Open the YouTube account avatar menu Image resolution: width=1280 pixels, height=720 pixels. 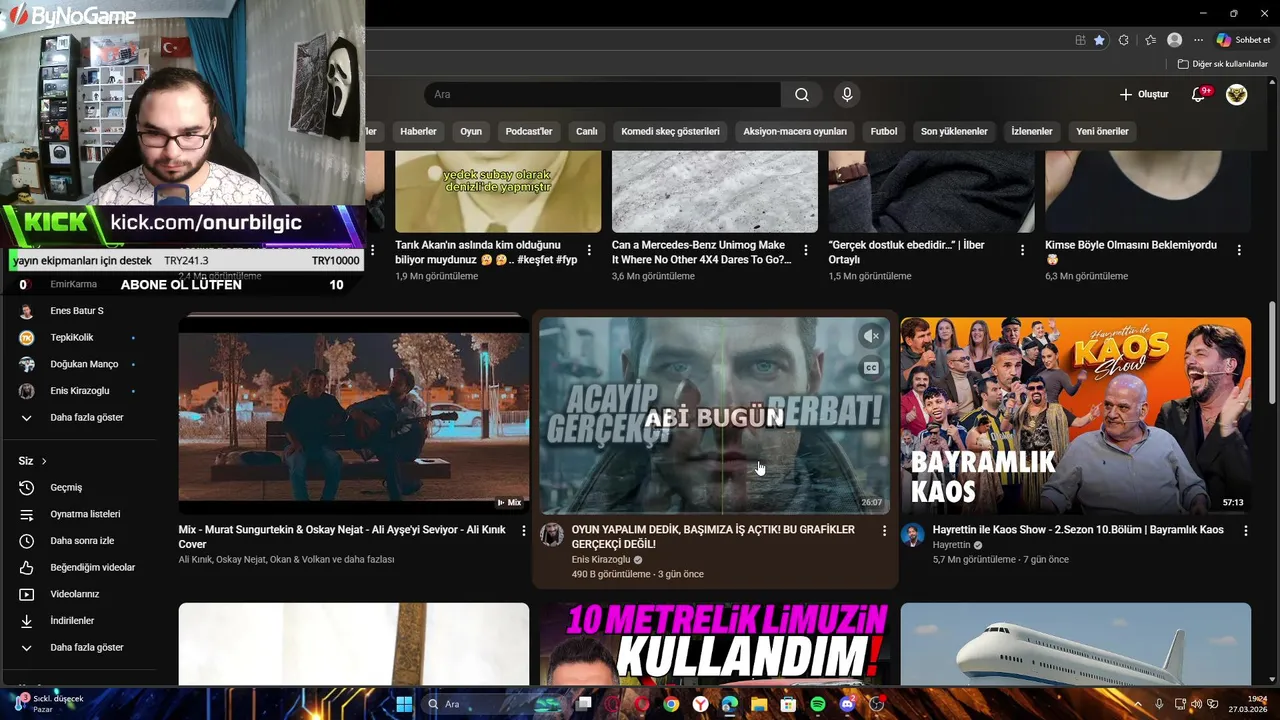1237,95
